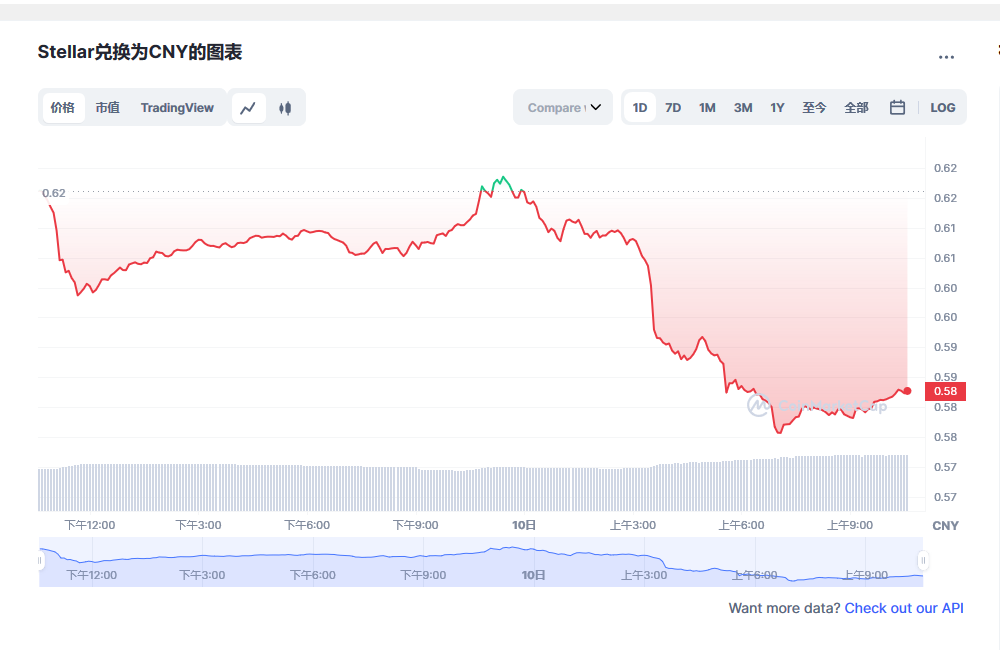Click the 0.62 opening price label at left
This screenshot has width=1000, height=650.
point(54,193)
